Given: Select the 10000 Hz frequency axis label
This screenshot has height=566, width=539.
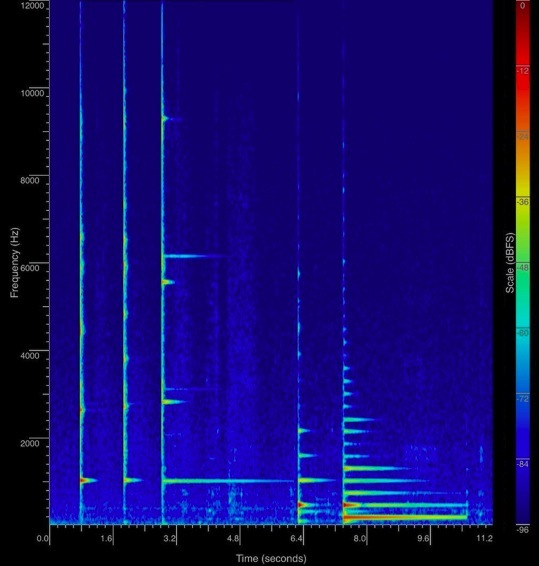Looking at the screenshot, I should [32, 93].
